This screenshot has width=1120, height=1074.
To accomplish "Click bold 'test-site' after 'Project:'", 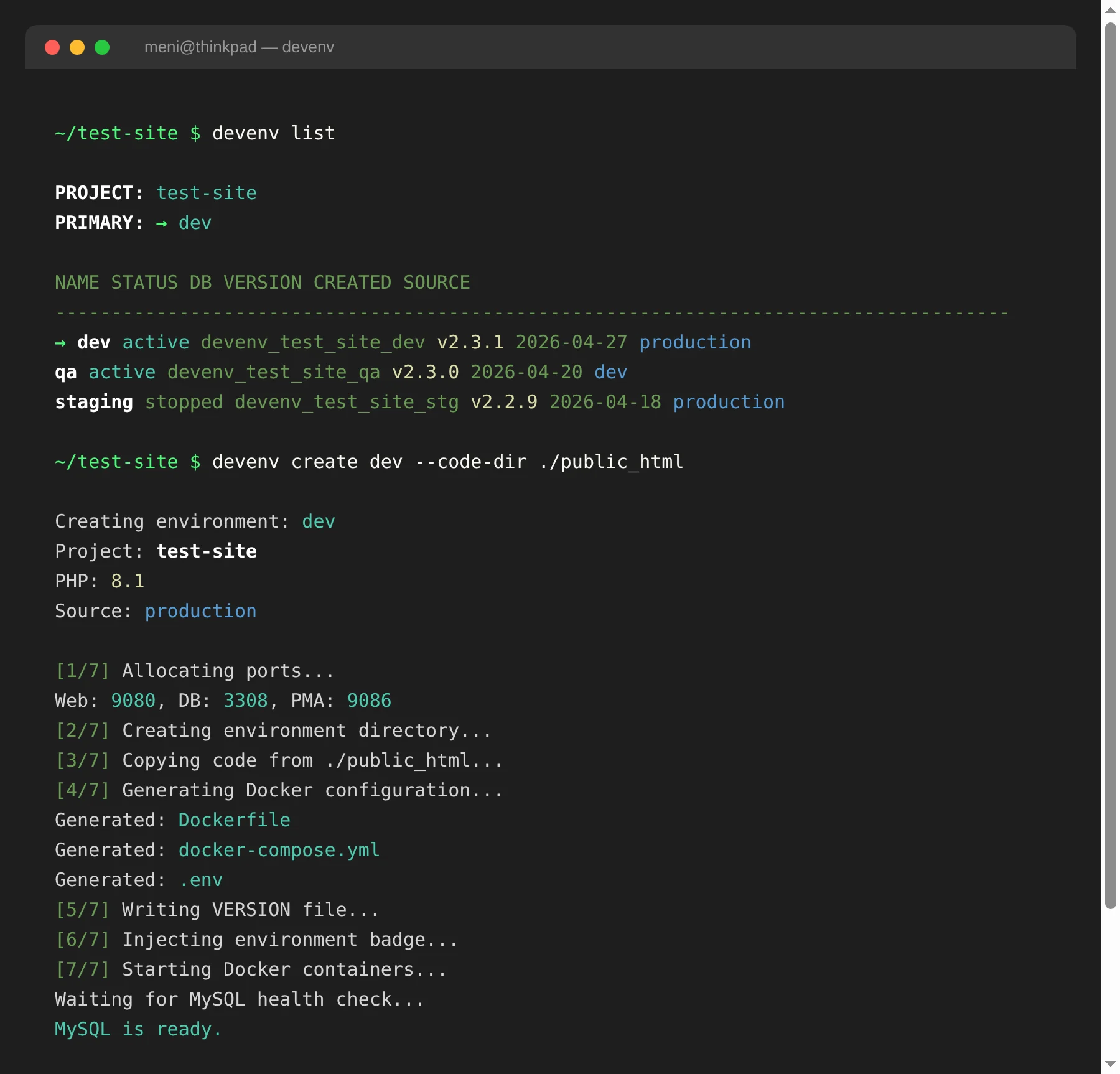I will [207, 551].
